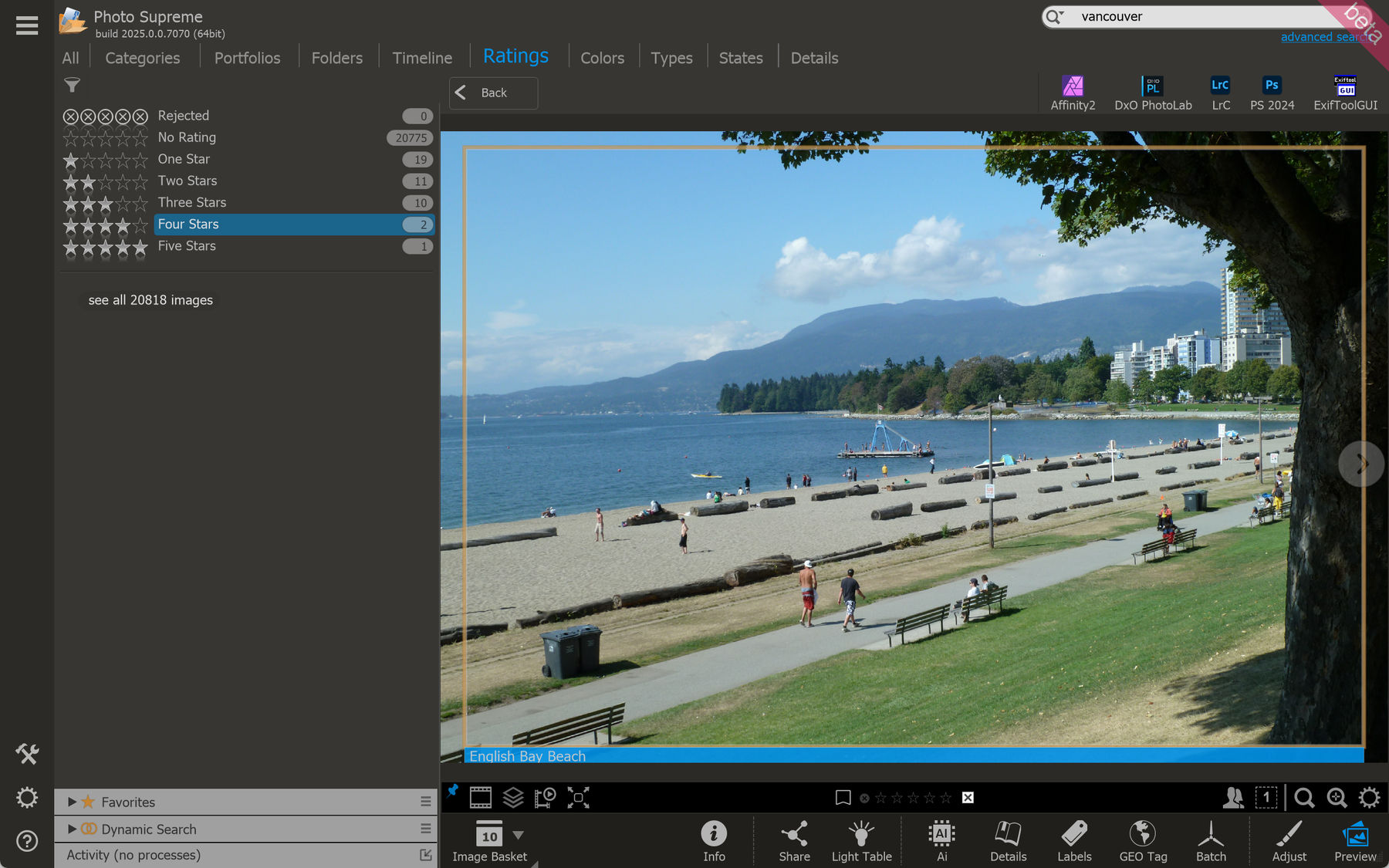Screen dimensions: 1389x868
Task: Toggle the blue pin icon
Action: tap(453, 790)
